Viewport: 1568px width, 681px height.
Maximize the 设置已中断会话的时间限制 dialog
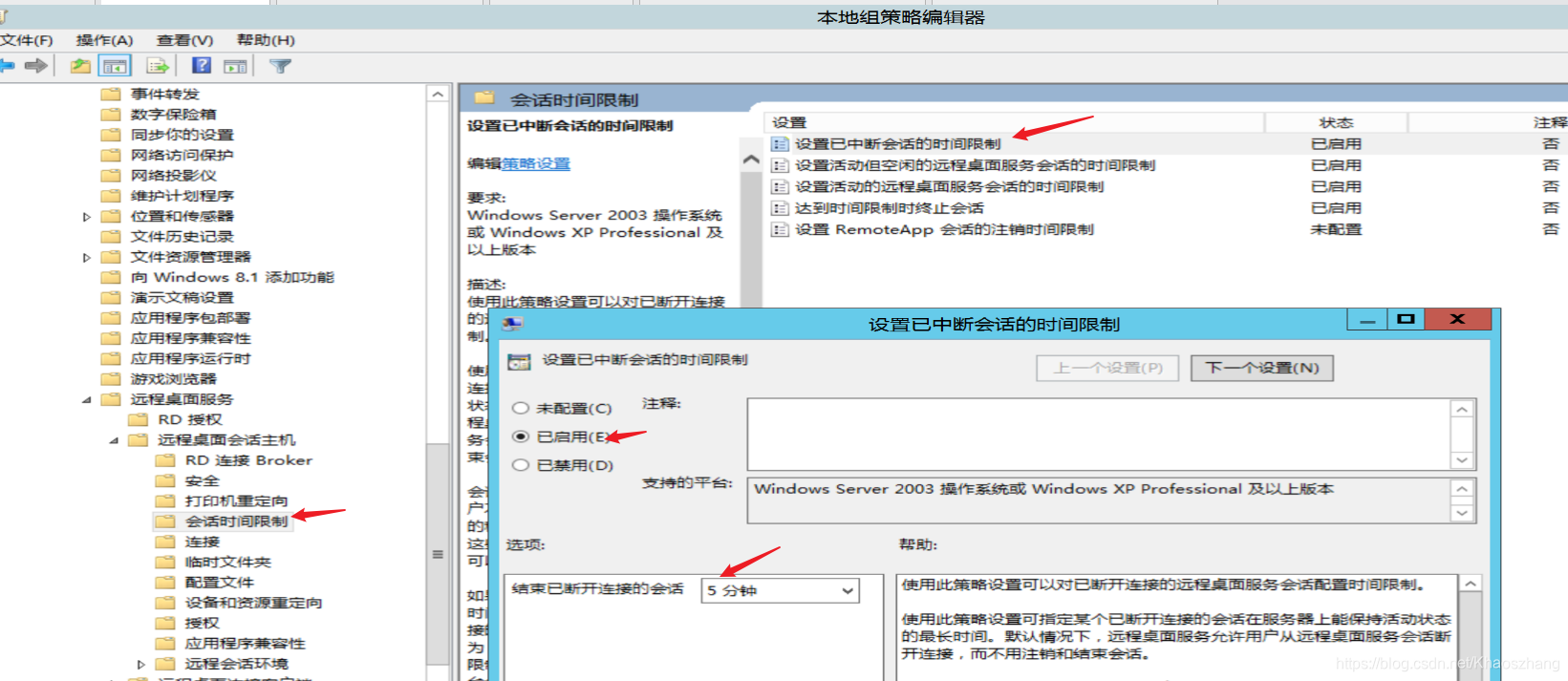click(x=1405, y=319)
